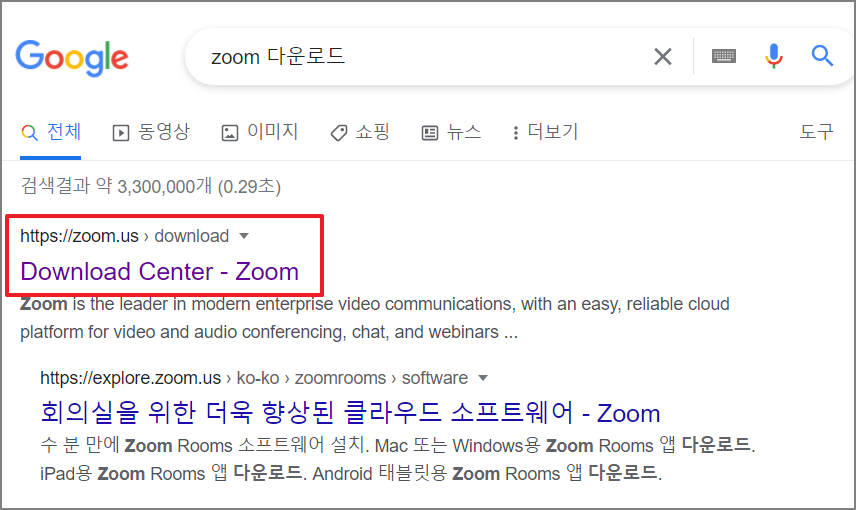Open the on-screen keyboard icon
The image size is (856, 510).
(724, 56)
